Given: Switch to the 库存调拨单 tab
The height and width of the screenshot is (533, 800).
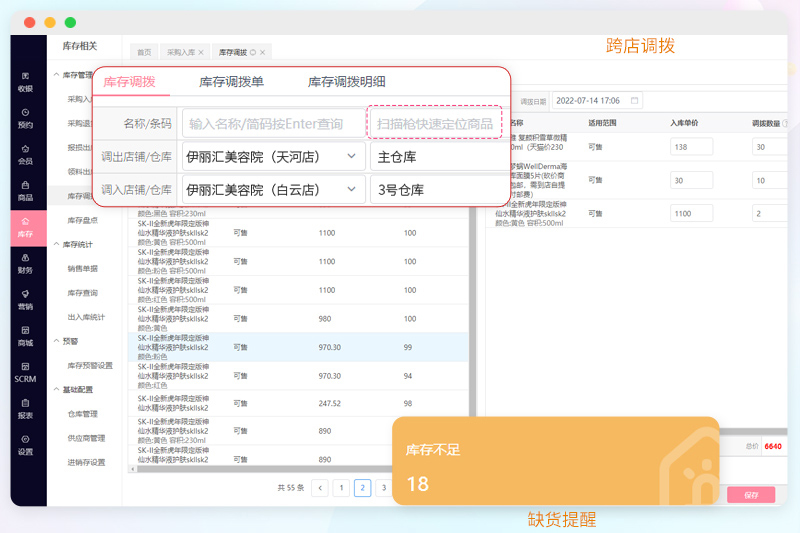Looking at the screenshot, I should (232, 82).
